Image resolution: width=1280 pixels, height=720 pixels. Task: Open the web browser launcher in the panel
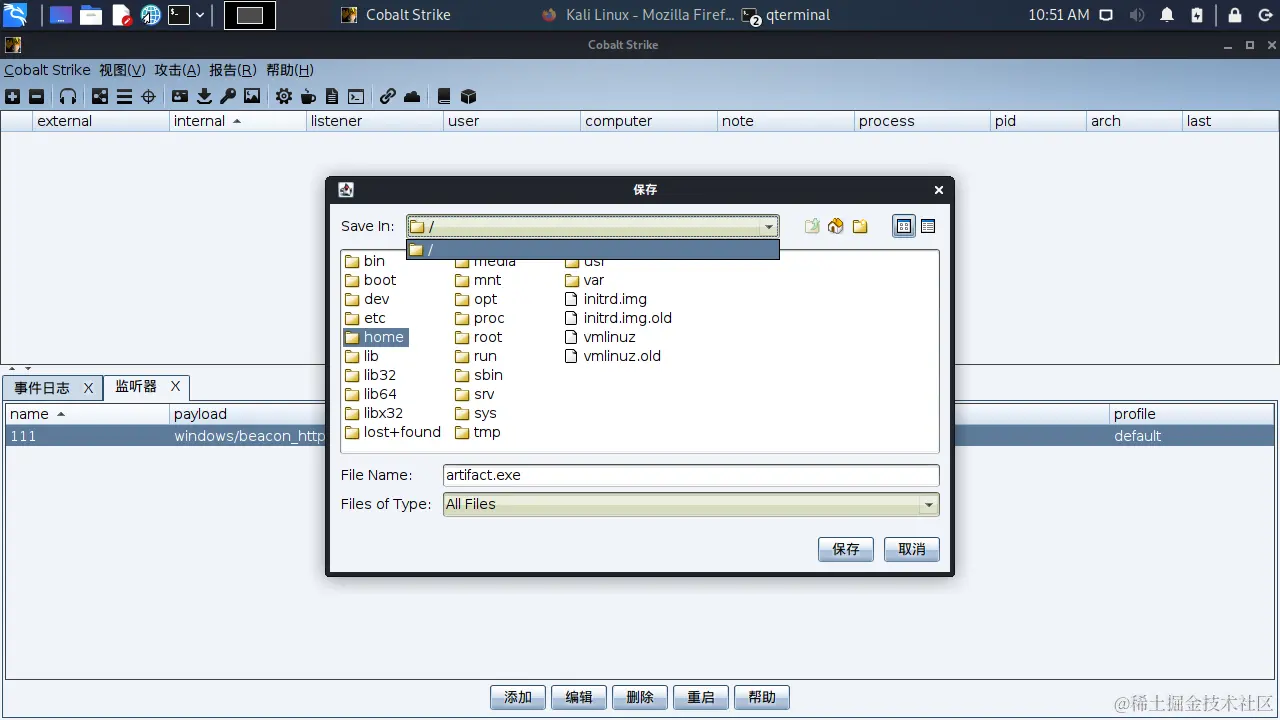click(151, 15)
